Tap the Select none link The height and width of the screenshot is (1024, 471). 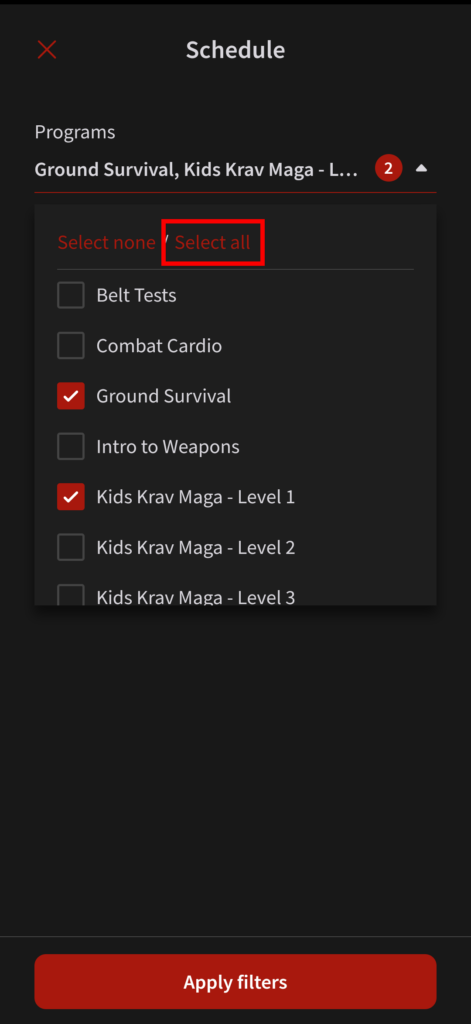106,242
